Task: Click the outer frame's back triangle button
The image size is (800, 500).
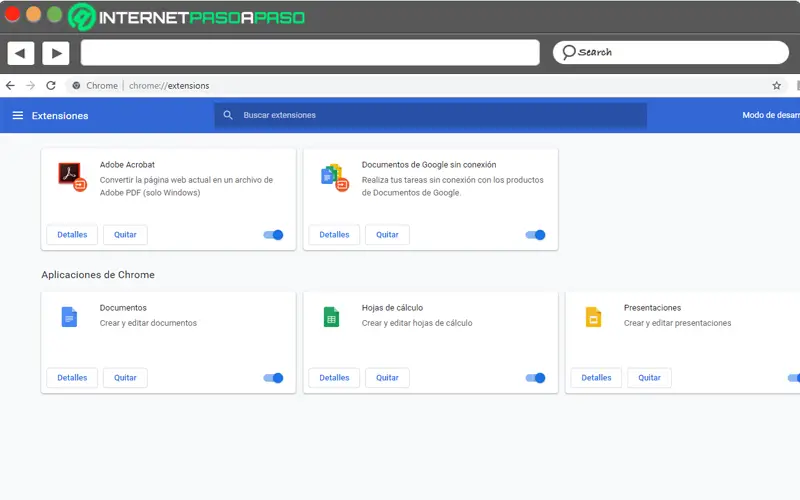Action: coord(20,53)
